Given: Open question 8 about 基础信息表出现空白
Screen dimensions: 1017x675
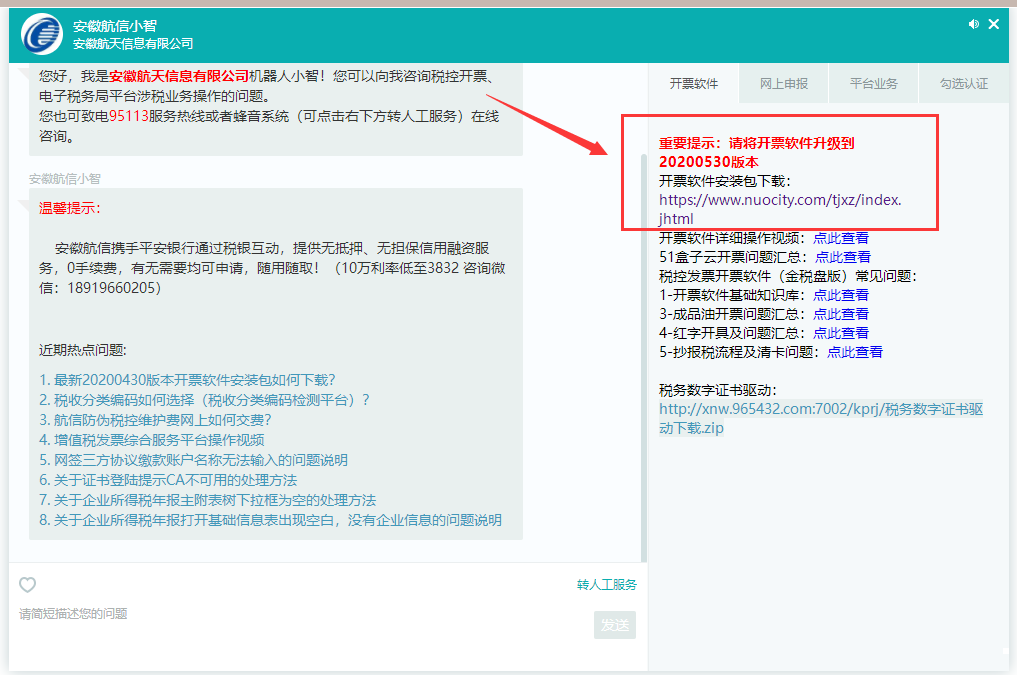Looking at the screenshot, I should pyautogui.click(x=270, y=521).
